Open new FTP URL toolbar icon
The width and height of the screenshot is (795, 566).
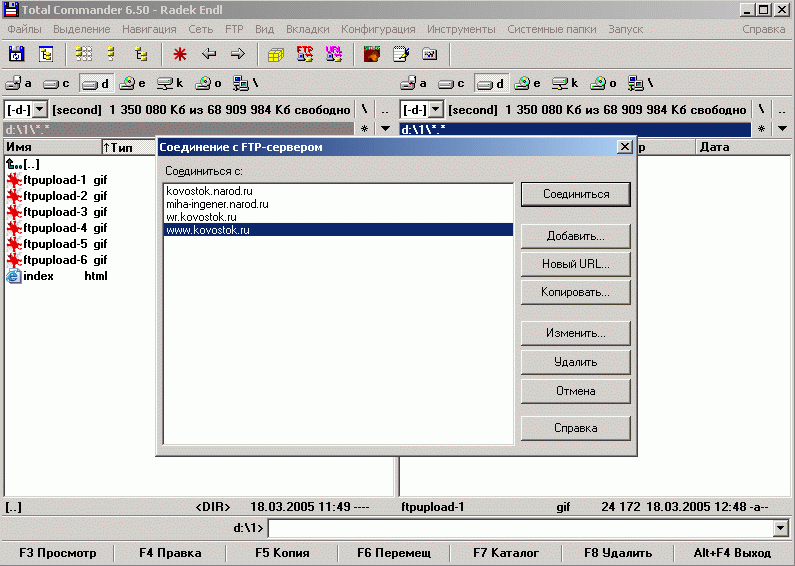tap(334, 54)
